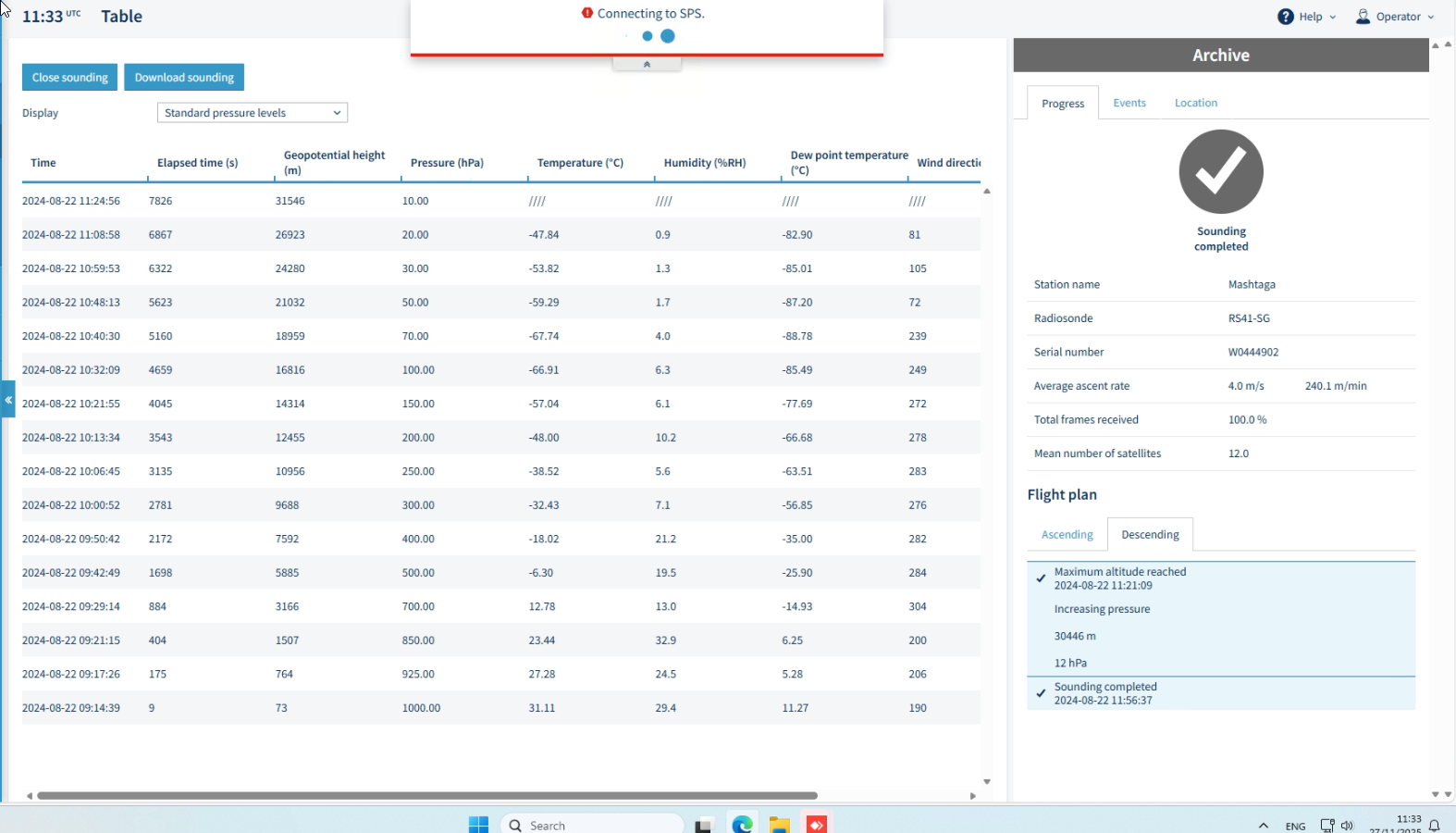
Task: Click the network icon in system tray
Action: click(x=1327, y=826)
